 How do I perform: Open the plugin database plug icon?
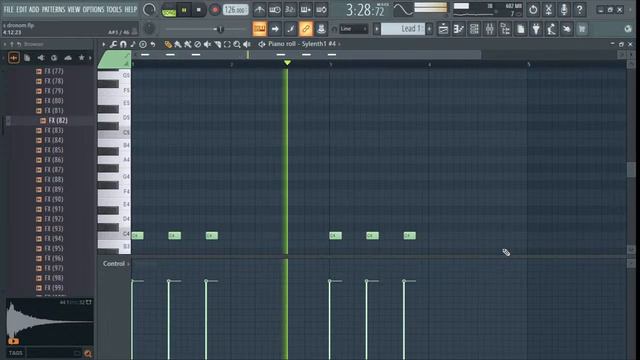point(536,29)
